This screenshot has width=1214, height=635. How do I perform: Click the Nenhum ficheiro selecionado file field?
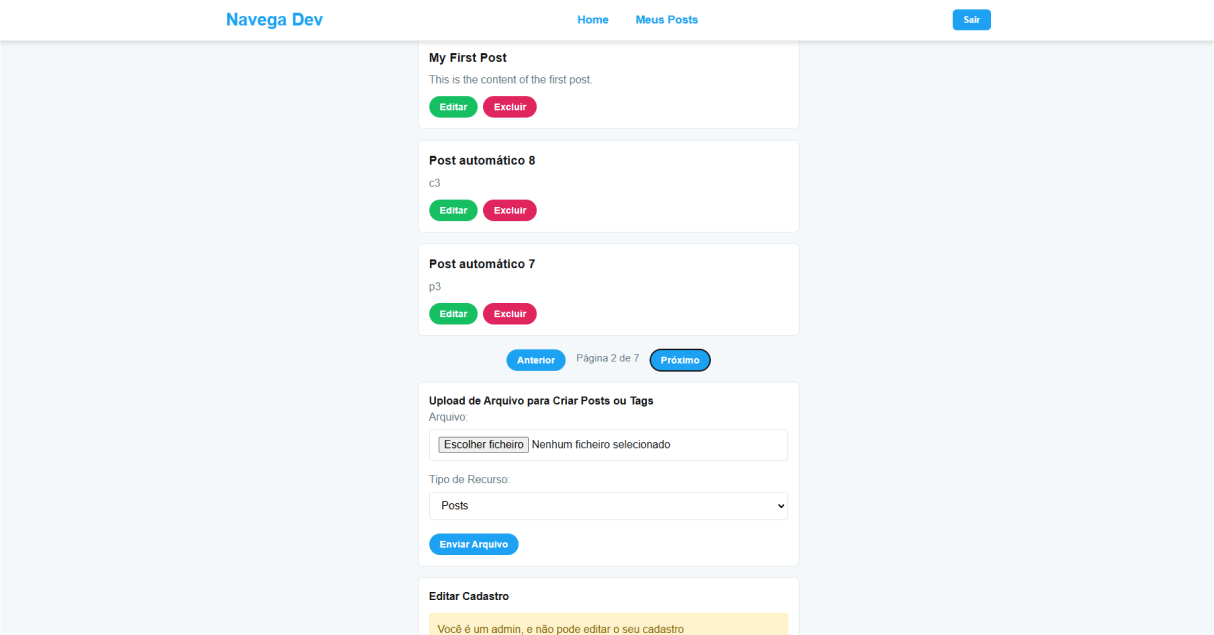click(608, 445)
